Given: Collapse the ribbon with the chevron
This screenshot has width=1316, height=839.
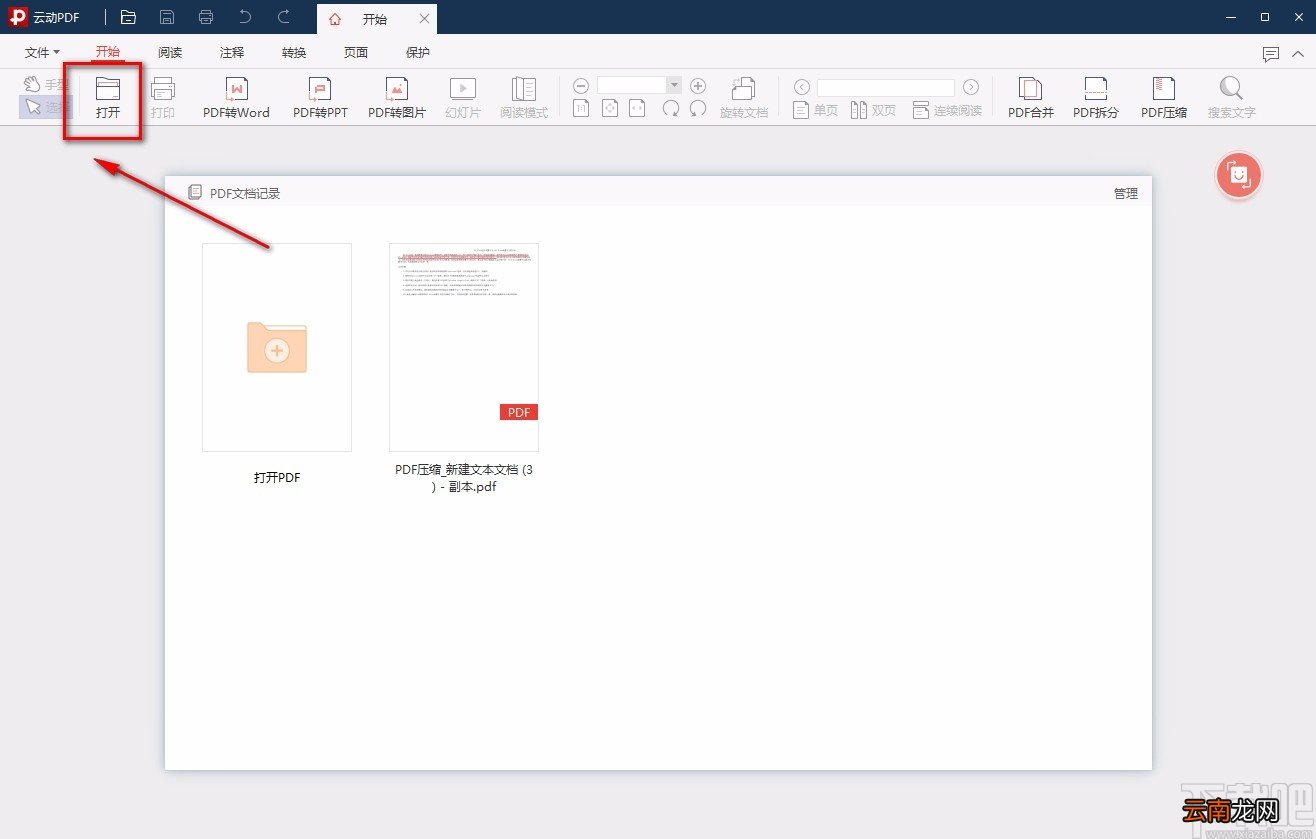Looking at the screenshot, I should coord(1298,54).
